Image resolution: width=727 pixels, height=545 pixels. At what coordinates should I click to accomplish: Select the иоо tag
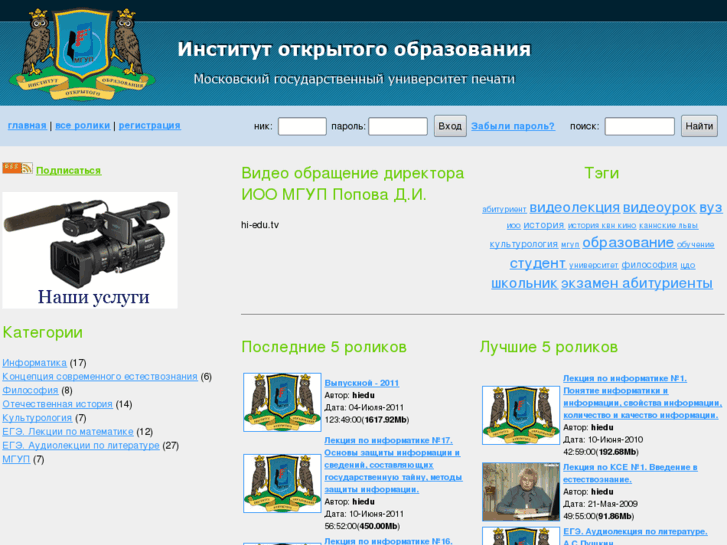tap(513, 225)
